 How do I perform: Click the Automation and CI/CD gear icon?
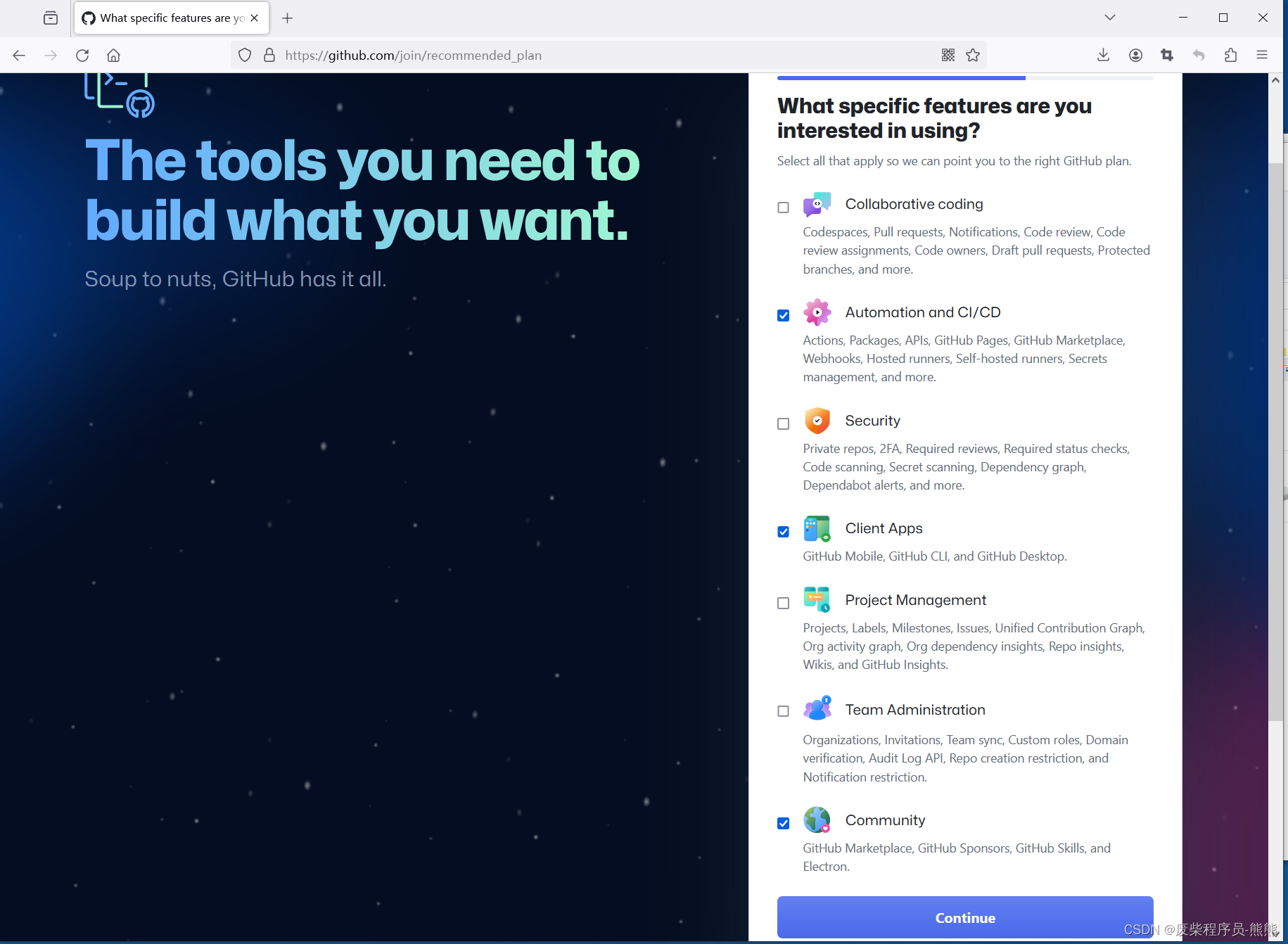pyautogui.click(x=817, y=312)
